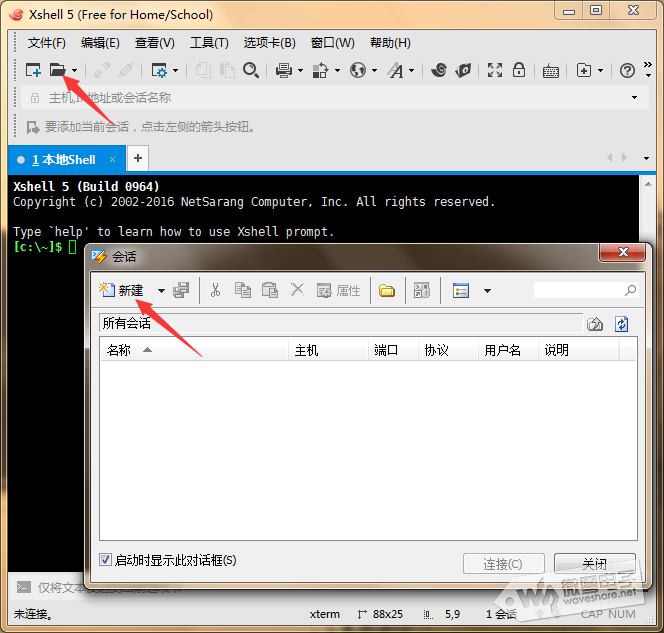
Task: Click the magnifier find icon in toolbar
Action: click(251, 70)
